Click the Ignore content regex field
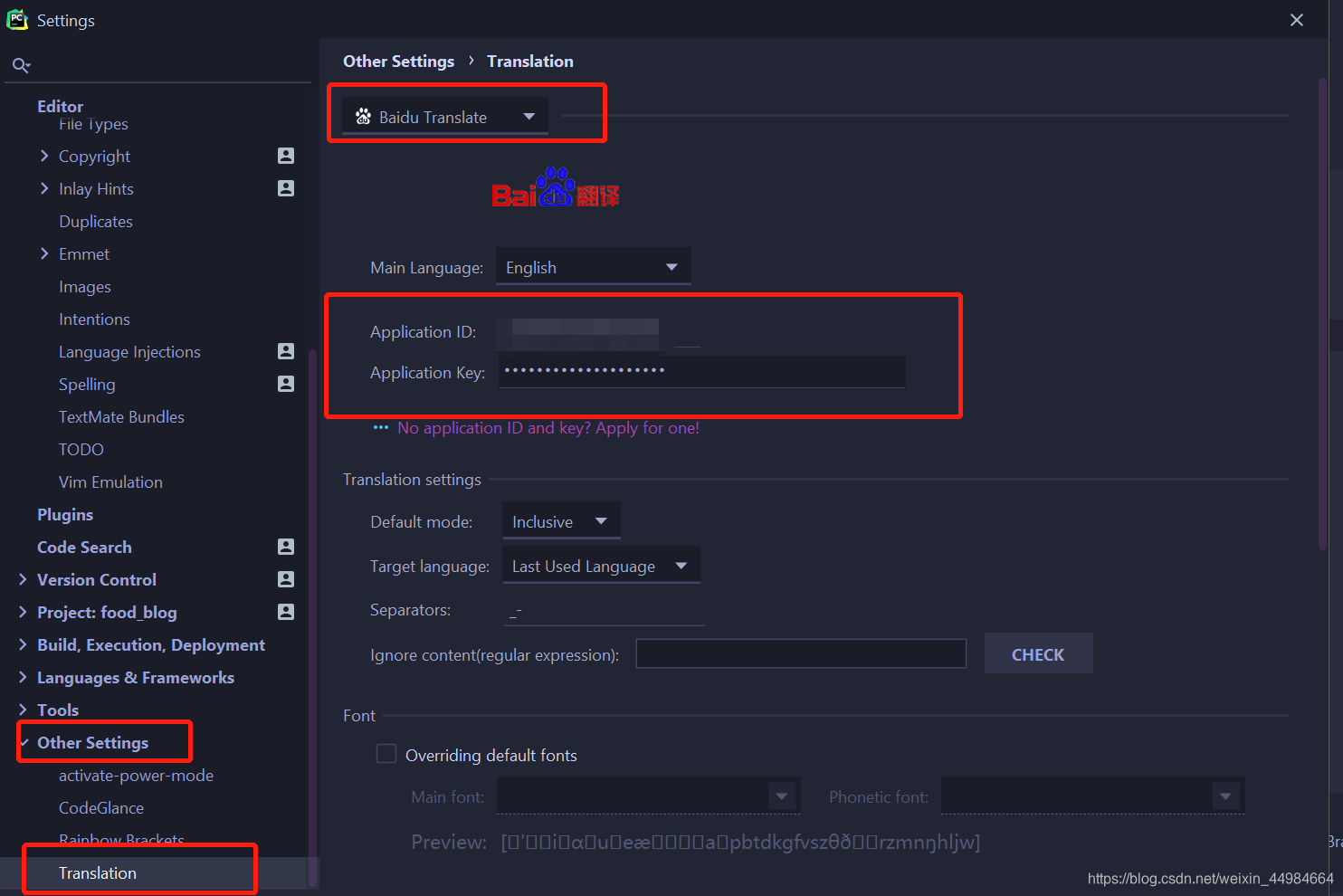 coord(801,653)
